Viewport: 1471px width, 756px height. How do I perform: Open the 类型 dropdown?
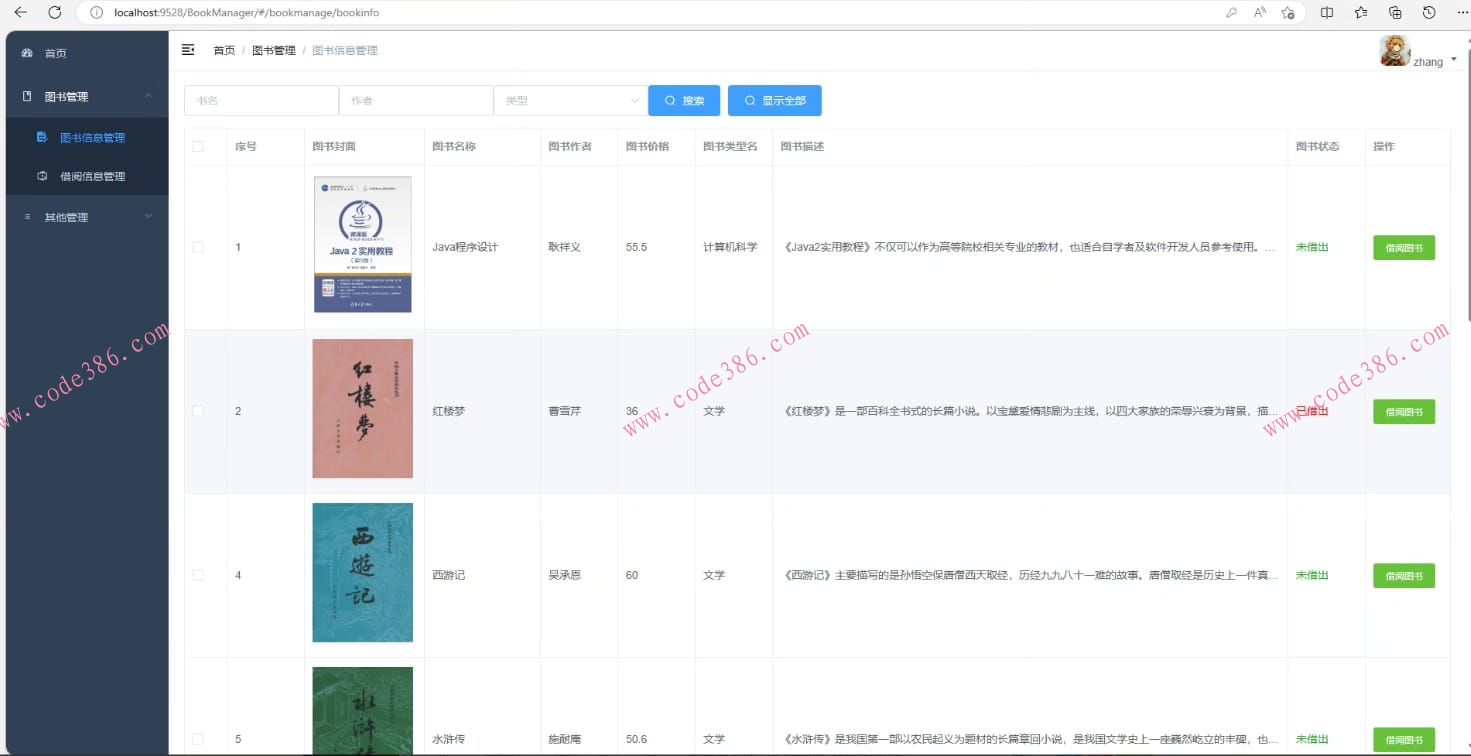[570, 100]
